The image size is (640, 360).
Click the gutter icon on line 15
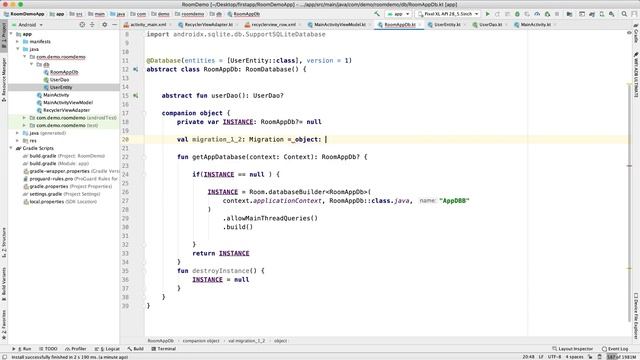point(136,96)
